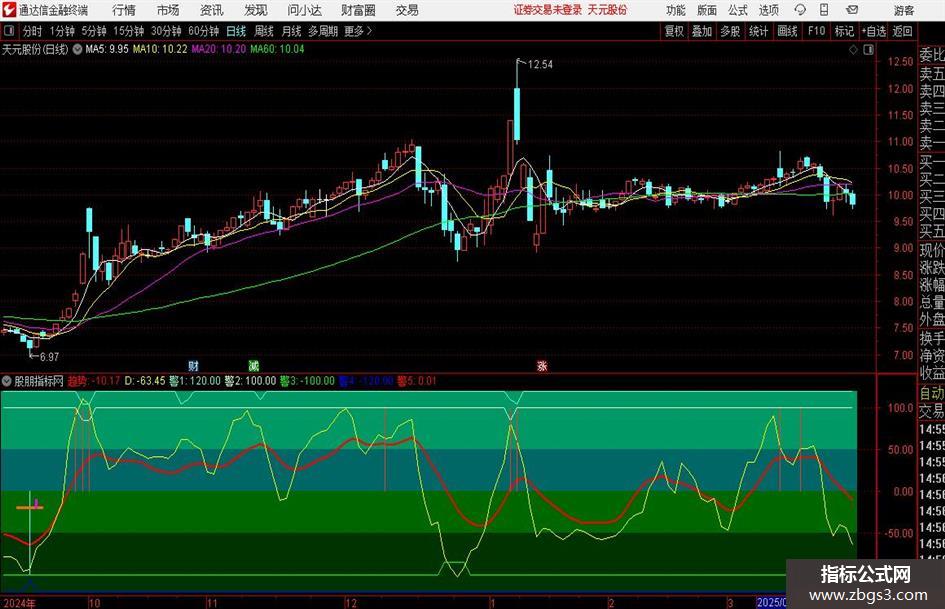
Task: Click the 画线 drawing button
Action: click(787, 31)
